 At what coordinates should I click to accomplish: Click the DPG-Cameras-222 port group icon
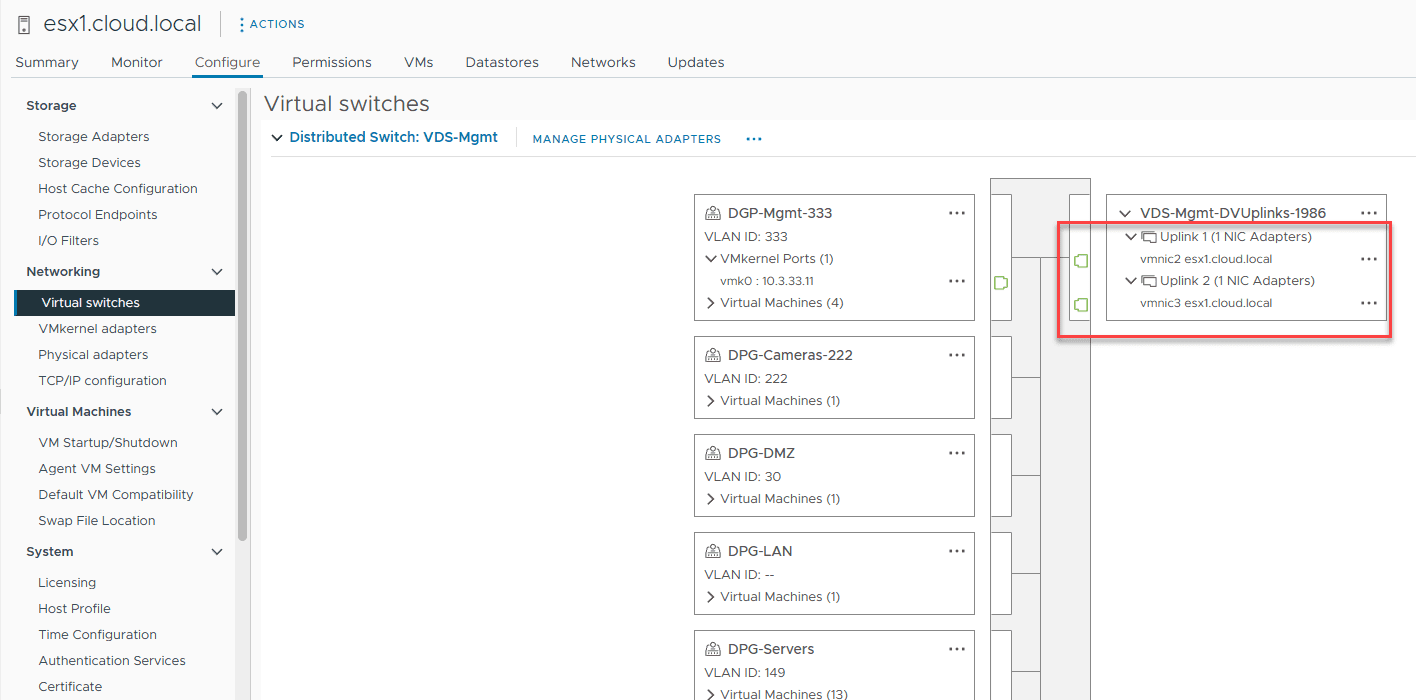tap(713, 355)
